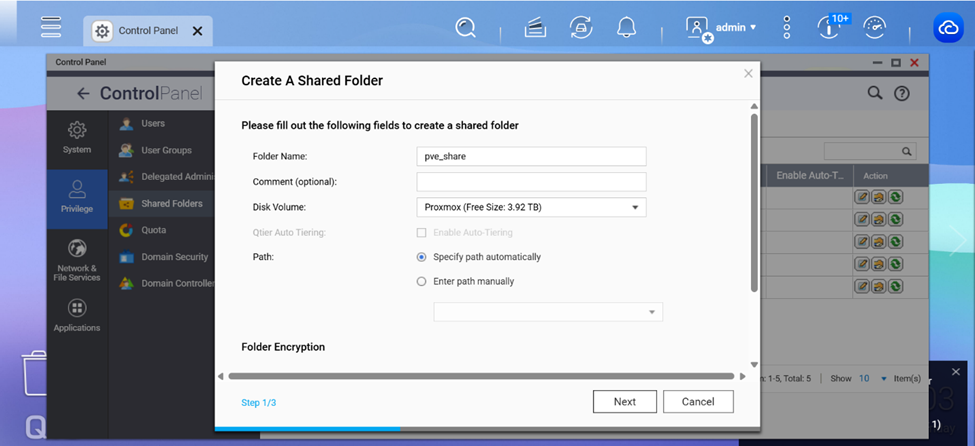
Task: Go back with Control Panel arrow
Action: (83, 94)
